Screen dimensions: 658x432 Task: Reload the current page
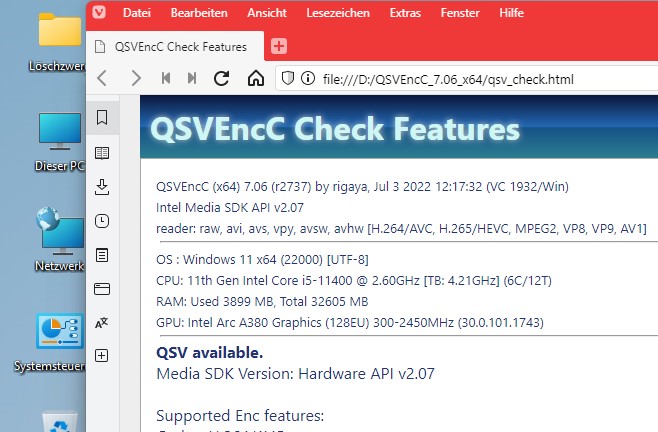(222, 78)
